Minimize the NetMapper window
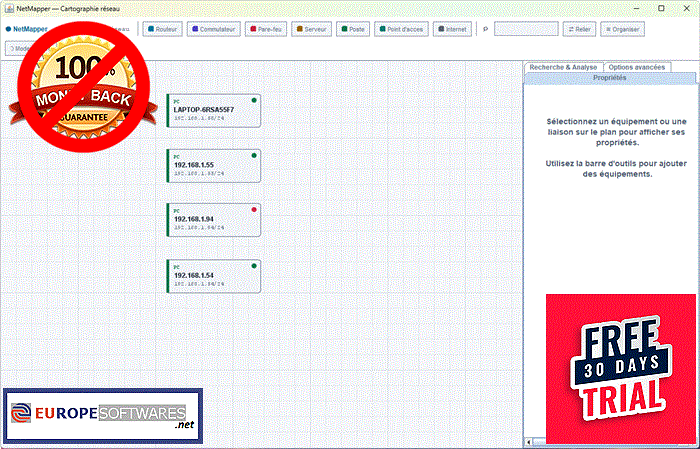 click(637, 8)
